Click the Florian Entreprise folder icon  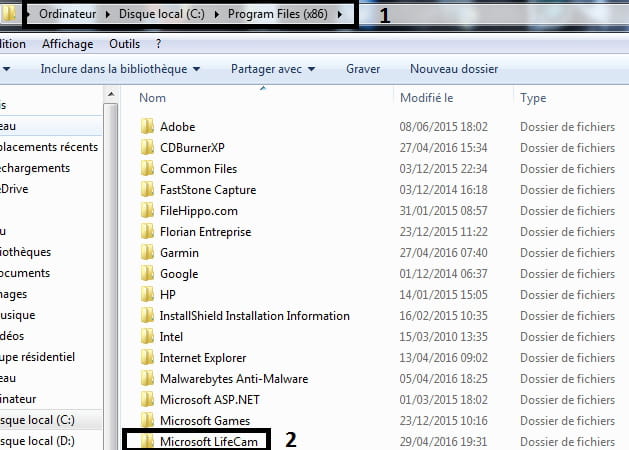(147, 231)
